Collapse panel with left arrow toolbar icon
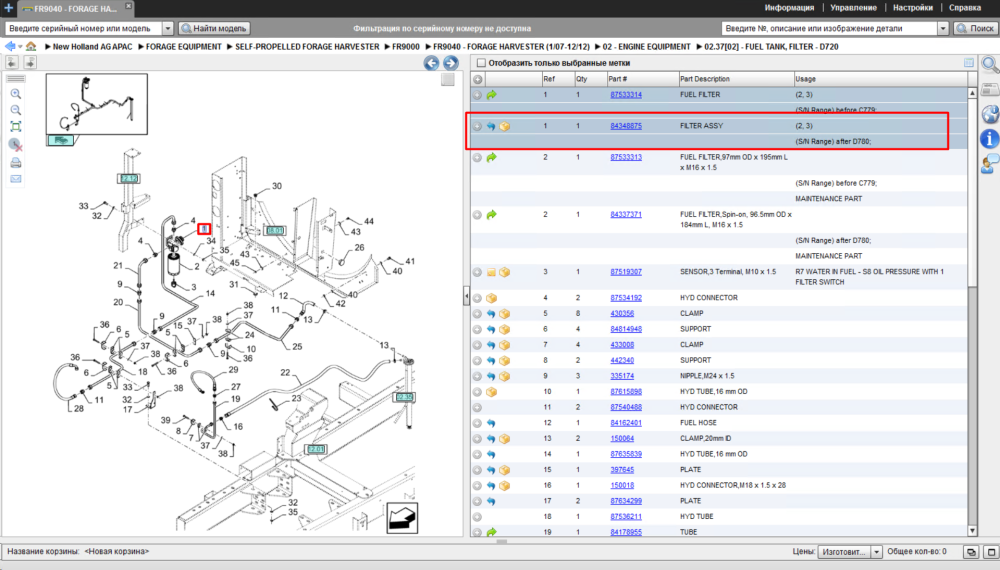Viewport: 1000px width, 570px height. 12,62
